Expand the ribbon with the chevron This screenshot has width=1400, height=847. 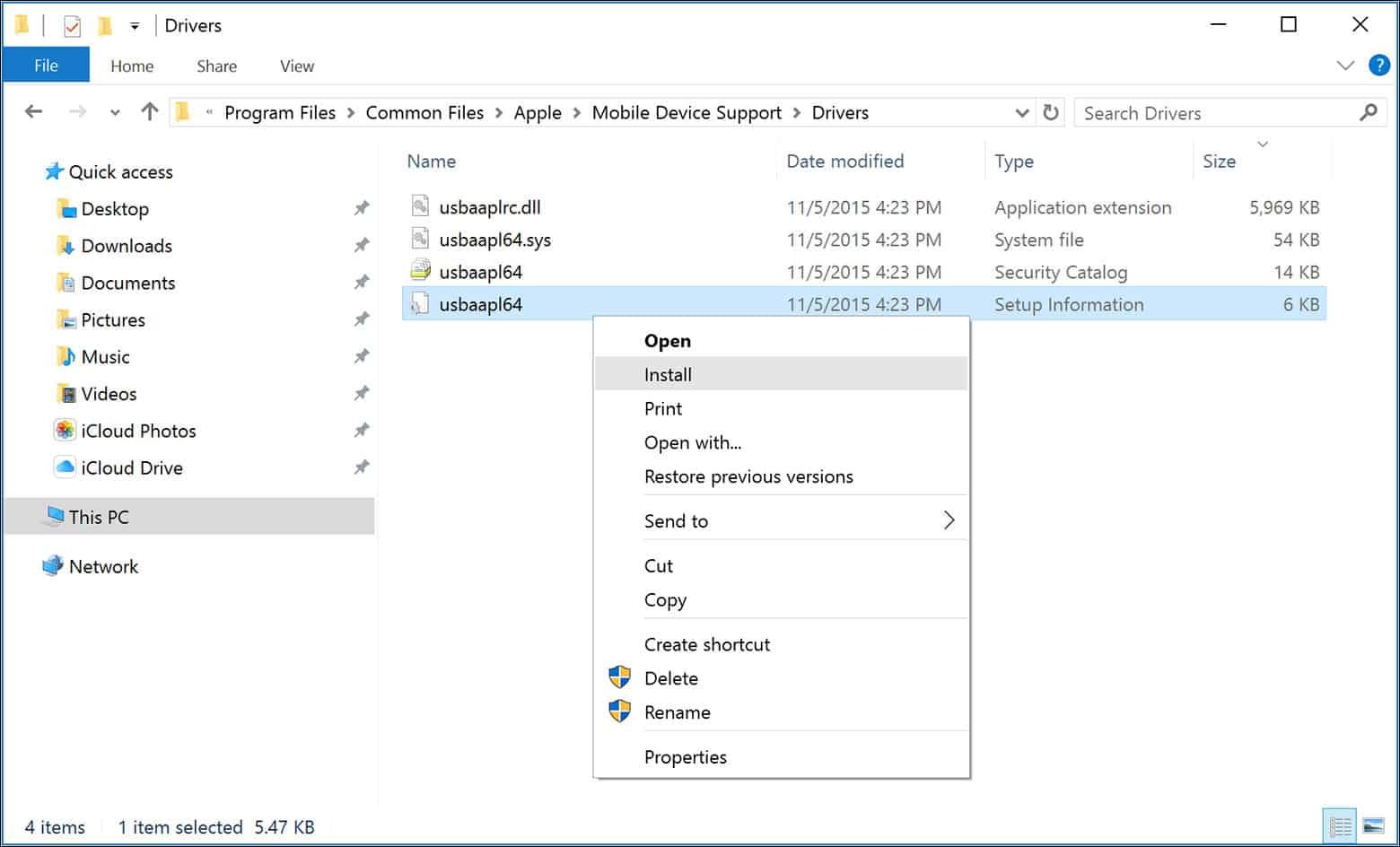pos(1345,65)
